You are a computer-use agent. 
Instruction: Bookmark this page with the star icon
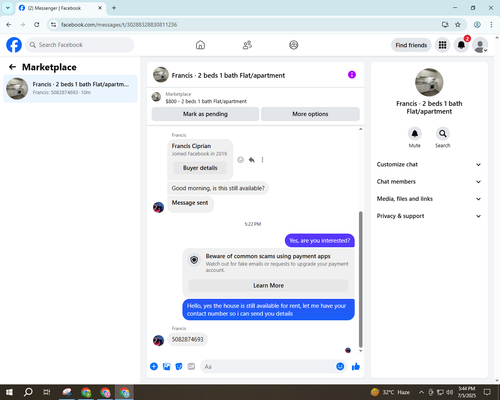tap(458, 25)
